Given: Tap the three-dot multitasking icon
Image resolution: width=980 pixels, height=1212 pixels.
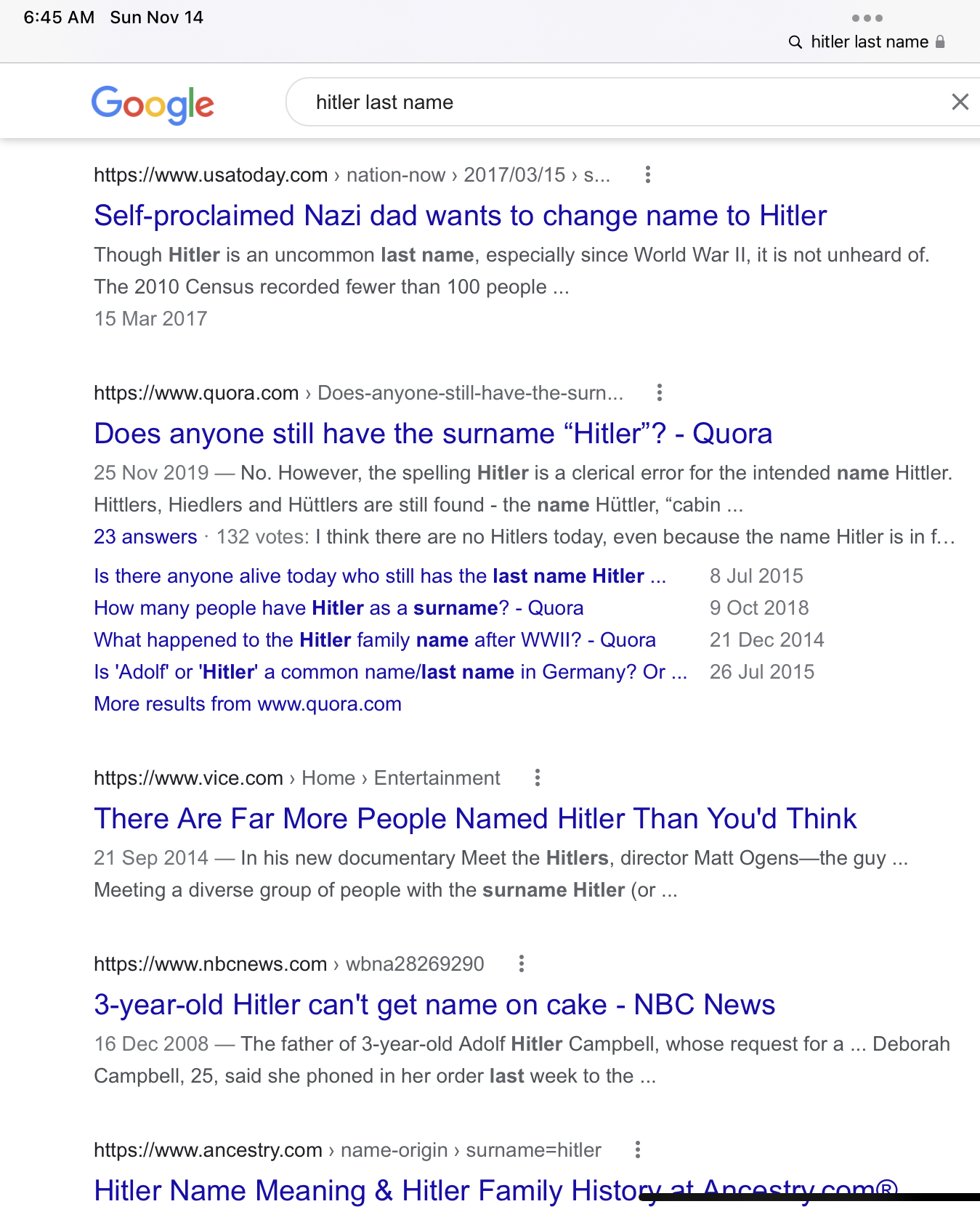Looking at the screenshot, I should [867, 18].
